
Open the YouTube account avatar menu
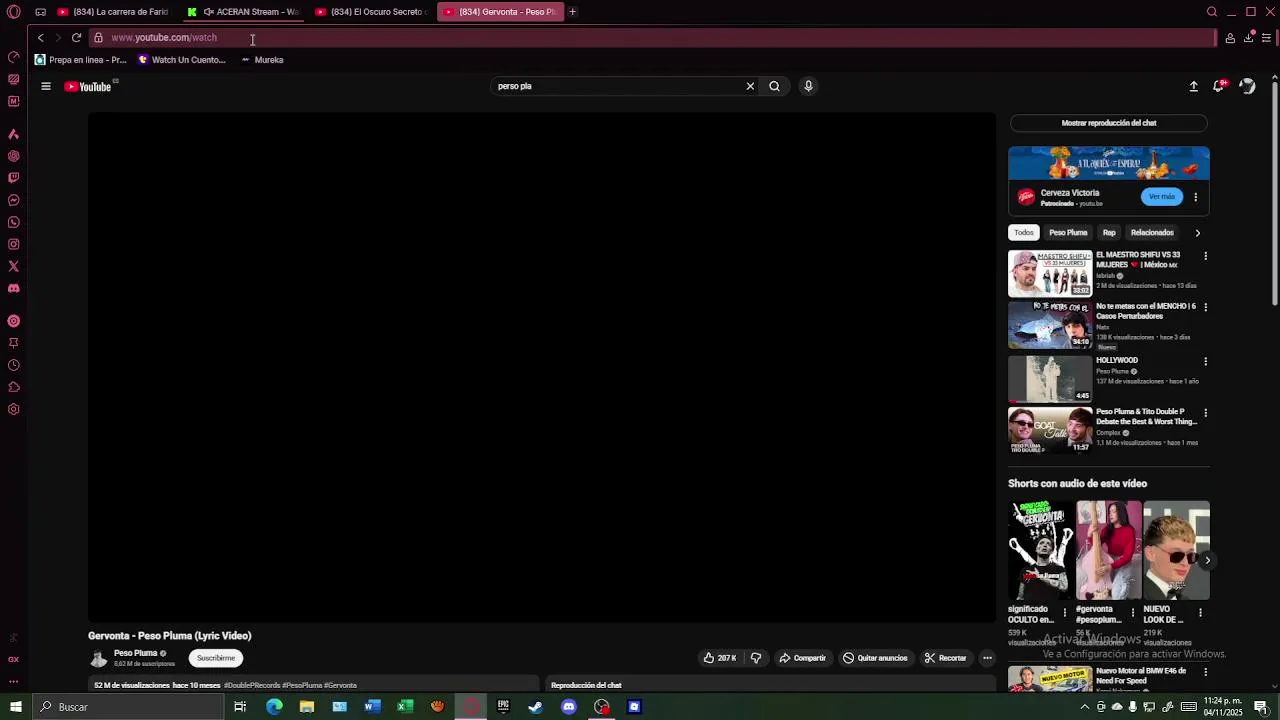[1247, 87]
